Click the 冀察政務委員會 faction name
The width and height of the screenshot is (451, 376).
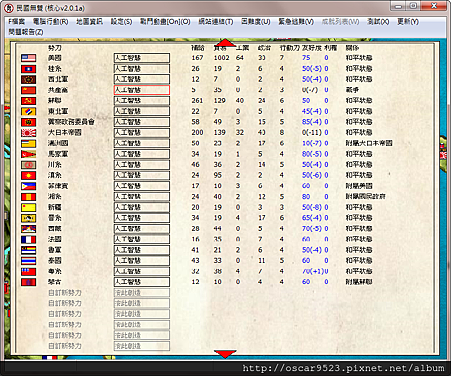point(71,122)
